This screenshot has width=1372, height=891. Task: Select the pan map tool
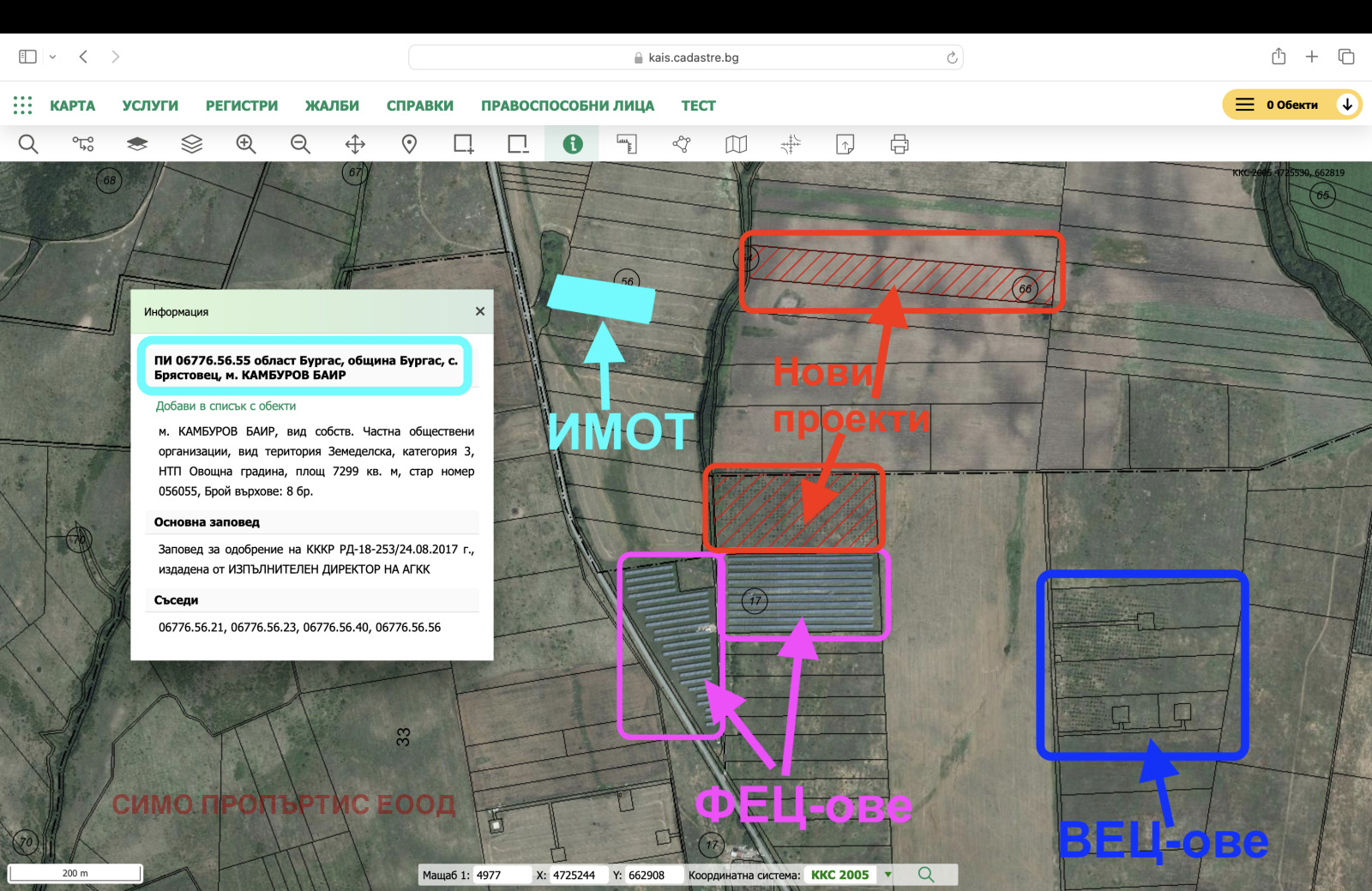355,143
